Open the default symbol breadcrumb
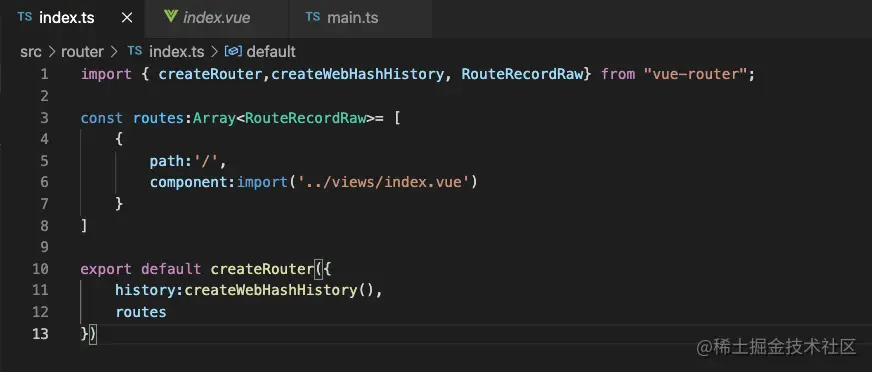 click(x=271, y=52)
